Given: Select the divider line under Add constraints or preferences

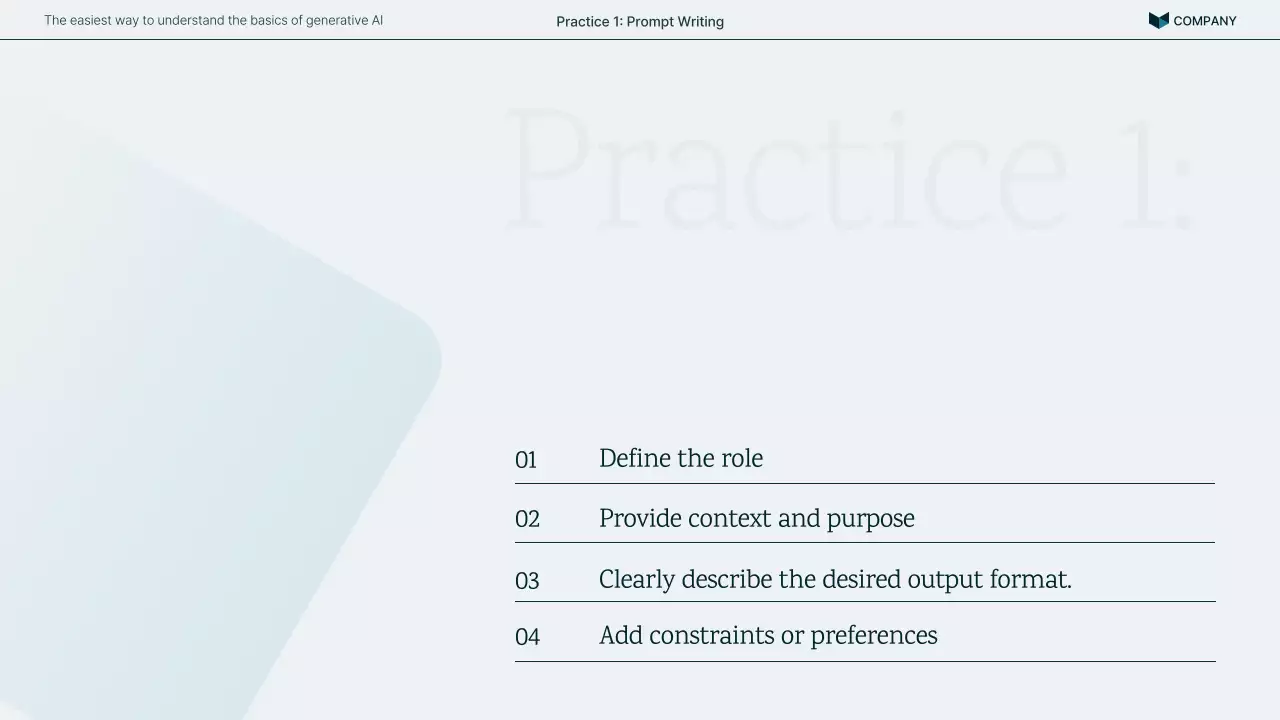Looking at the screenshot, I should (x=865, y=661).
